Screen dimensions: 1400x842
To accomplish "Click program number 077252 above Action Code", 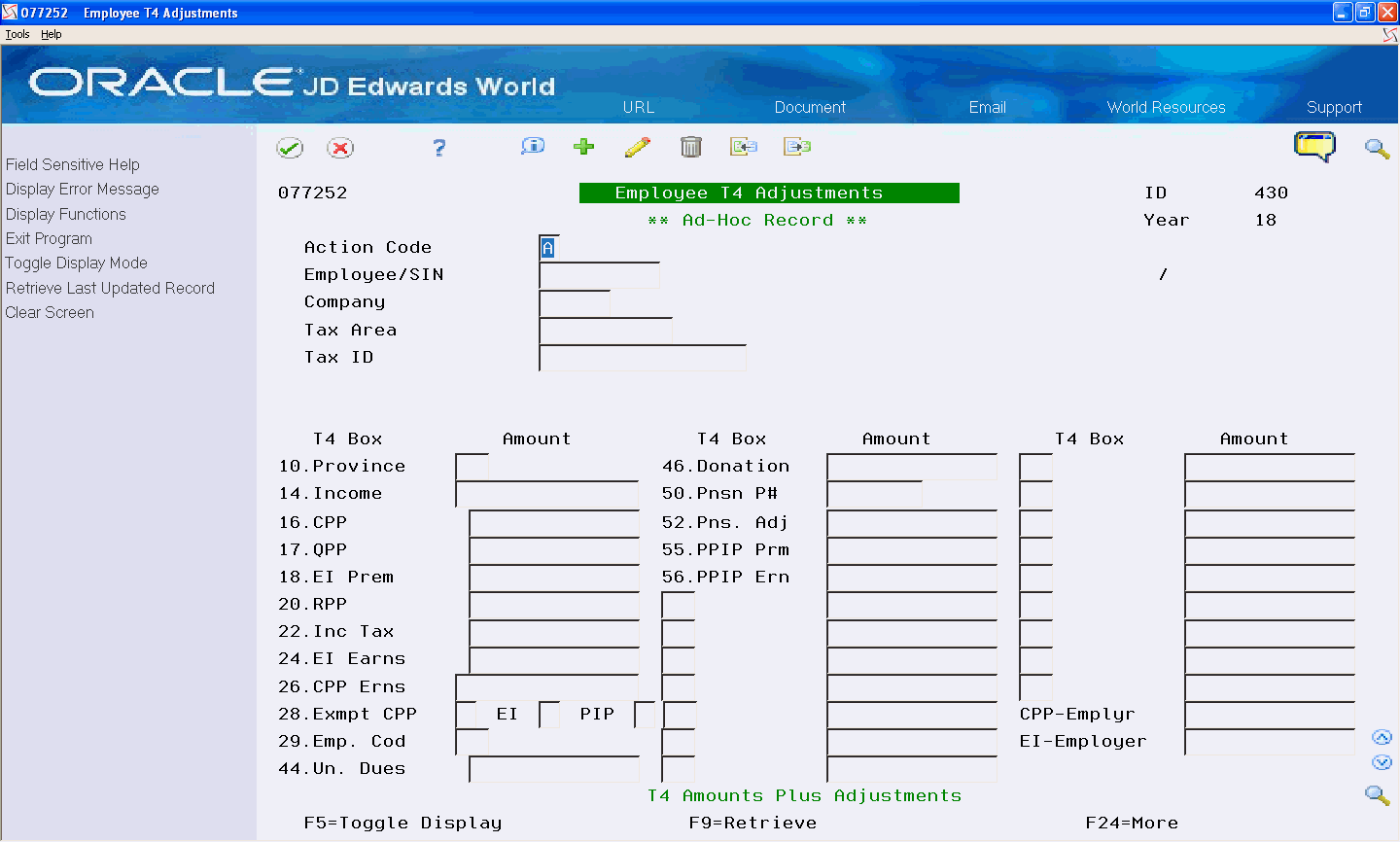I will tap(313, 193).
